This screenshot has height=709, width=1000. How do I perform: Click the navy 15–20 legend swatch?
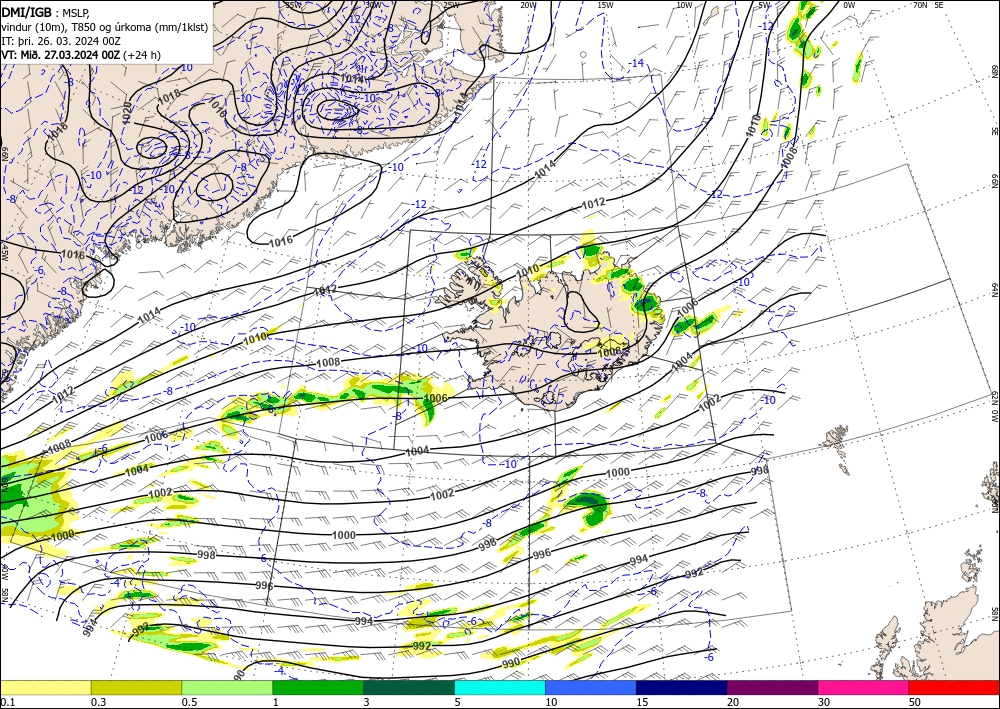[x=682, y=687]
